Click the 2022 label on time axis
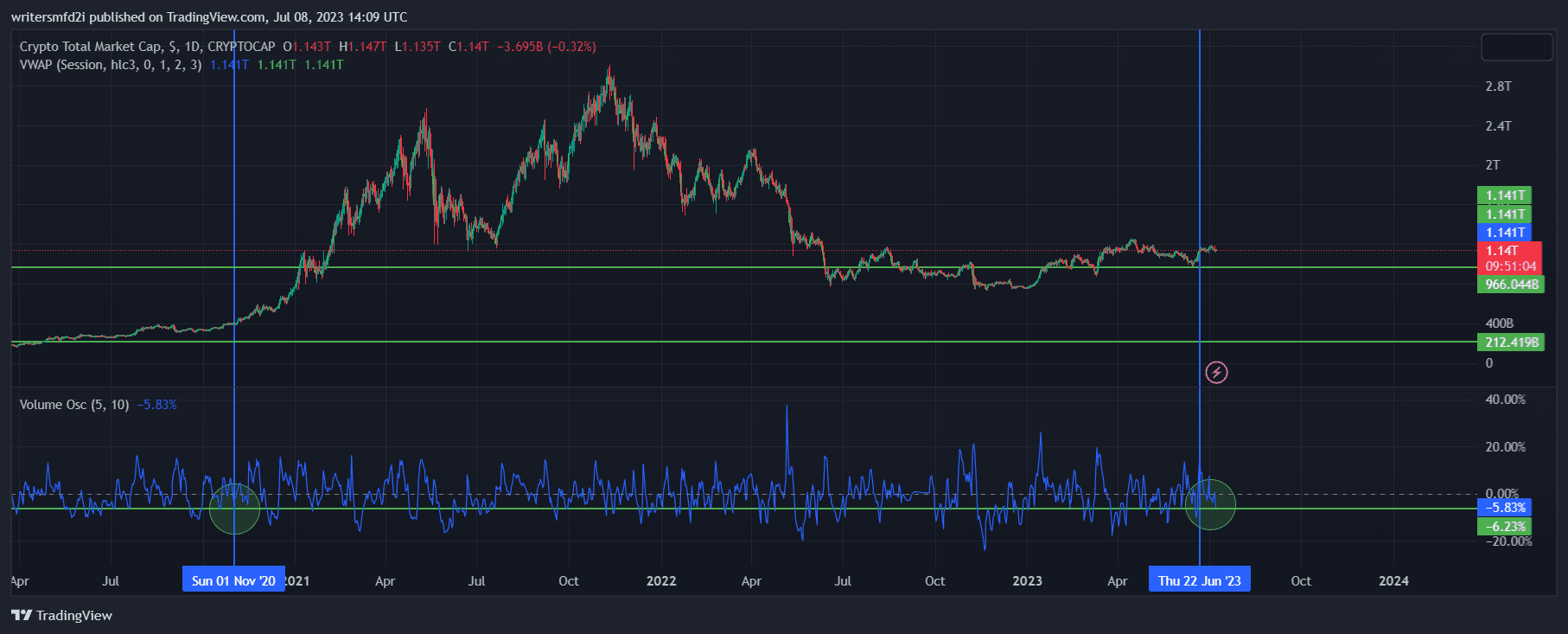The image size is (1568, 634). coord(661,580)
